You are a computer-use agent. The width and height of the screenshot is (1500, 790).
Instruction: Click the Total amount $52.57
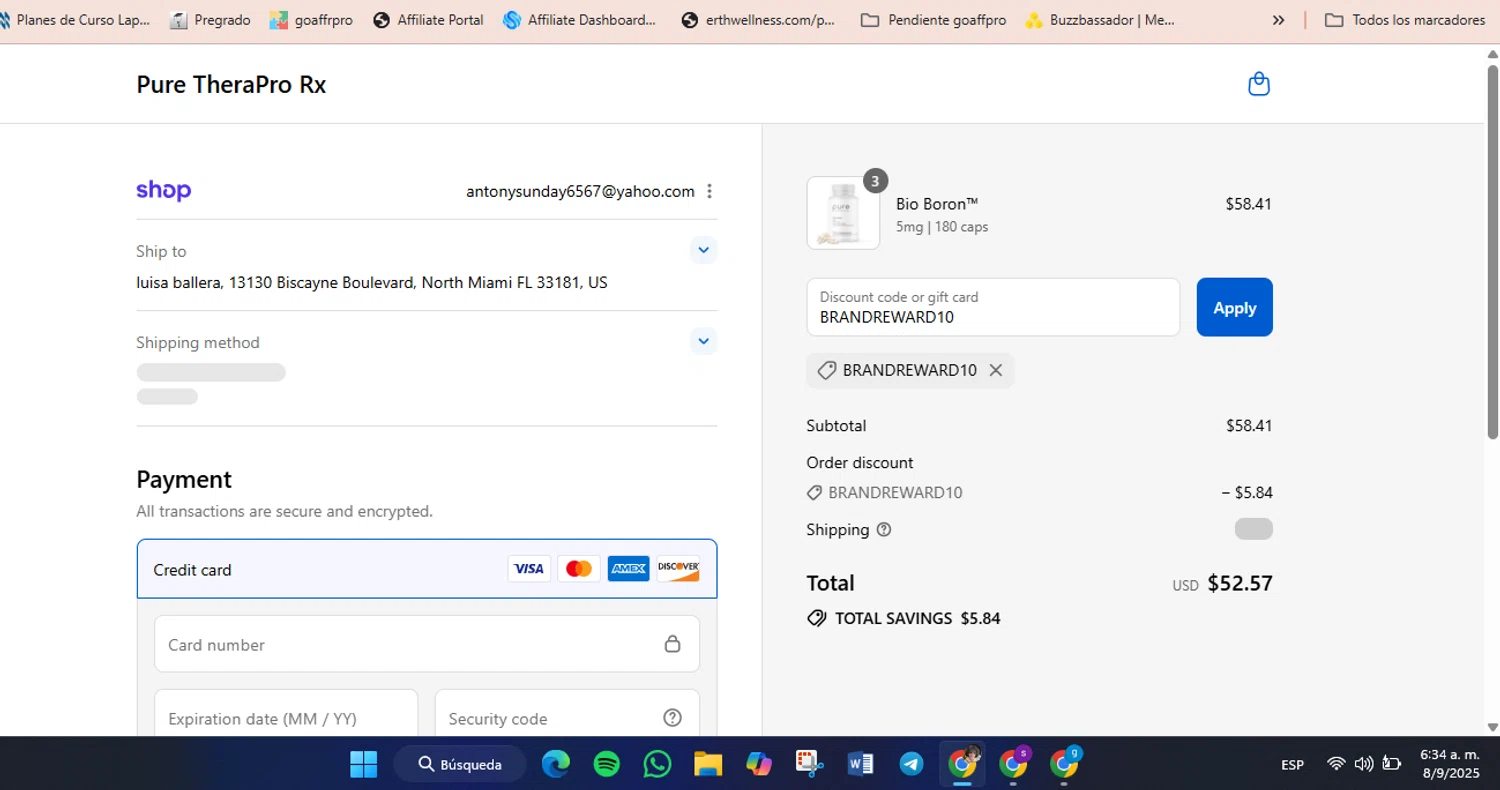click(x=1240, y=583)
